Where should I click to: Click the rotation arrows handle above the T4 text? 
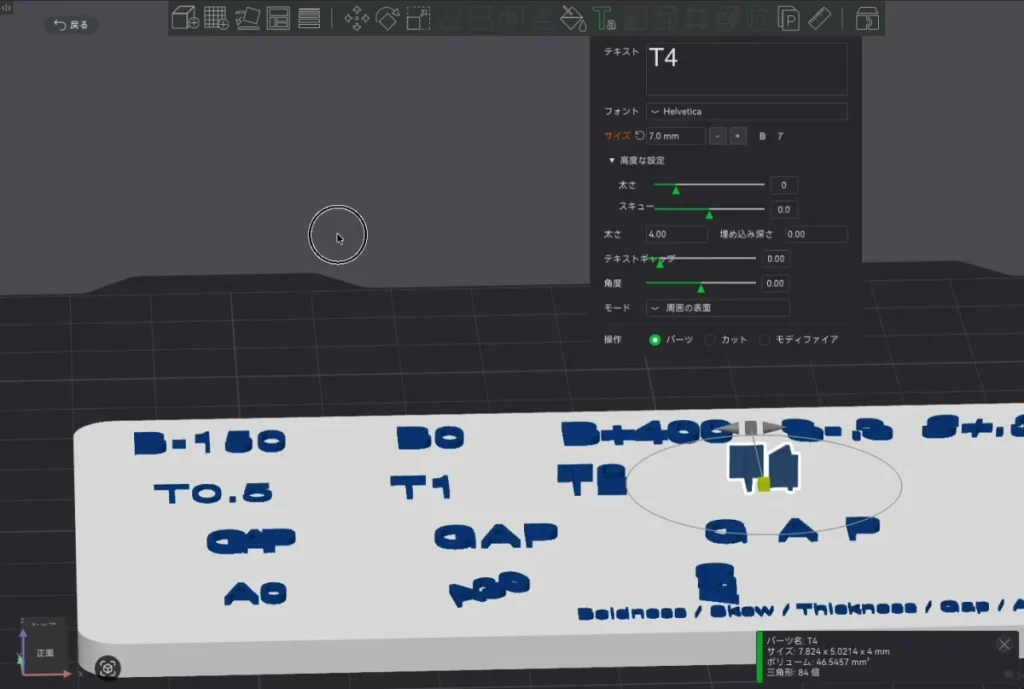751,428
